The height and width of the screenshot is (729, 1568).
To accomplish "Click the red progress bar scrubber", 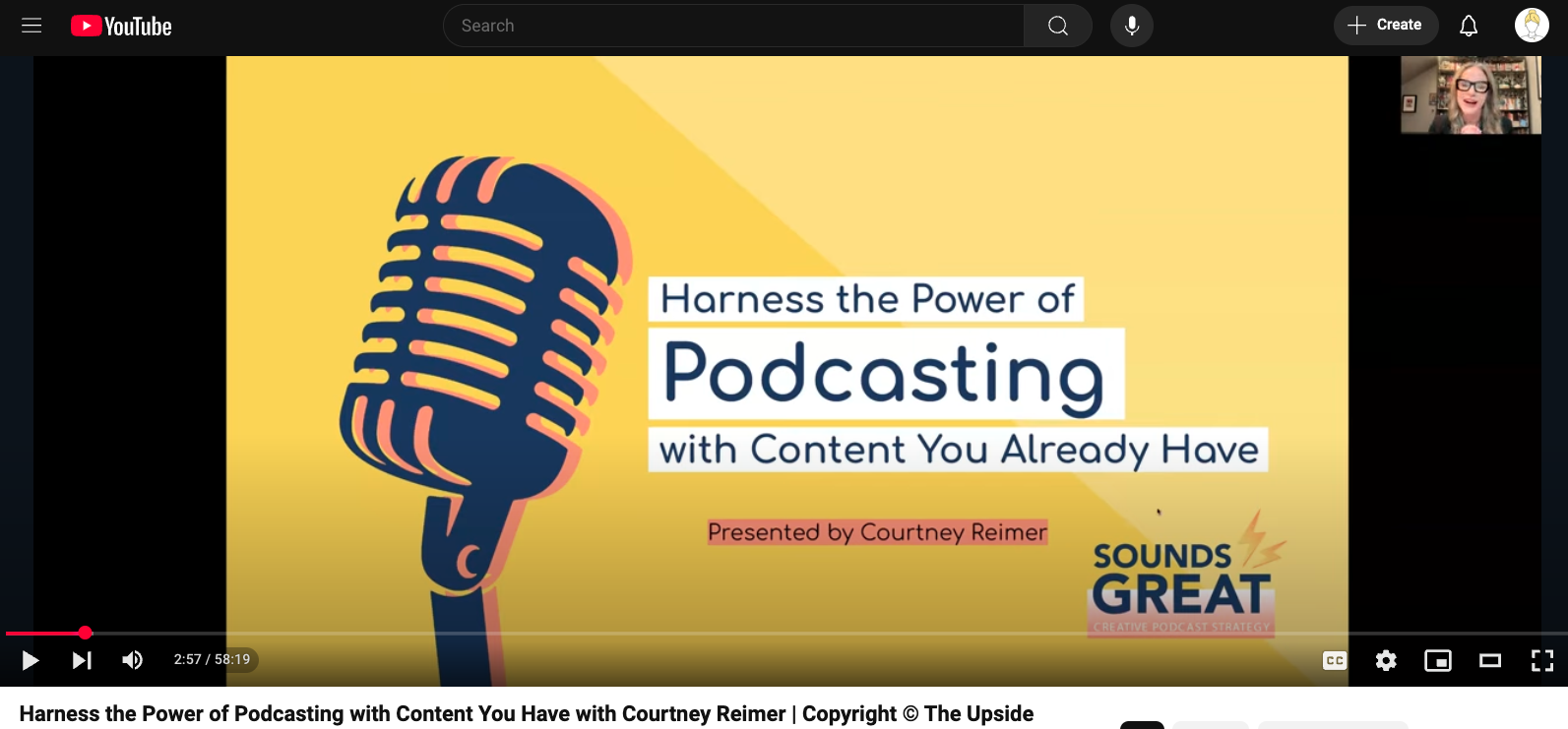I will (x=86, y=633).
